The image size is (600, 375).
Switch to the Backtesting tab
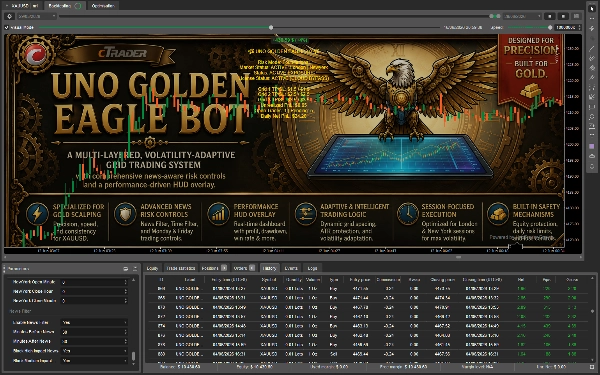tap(65, 6)
